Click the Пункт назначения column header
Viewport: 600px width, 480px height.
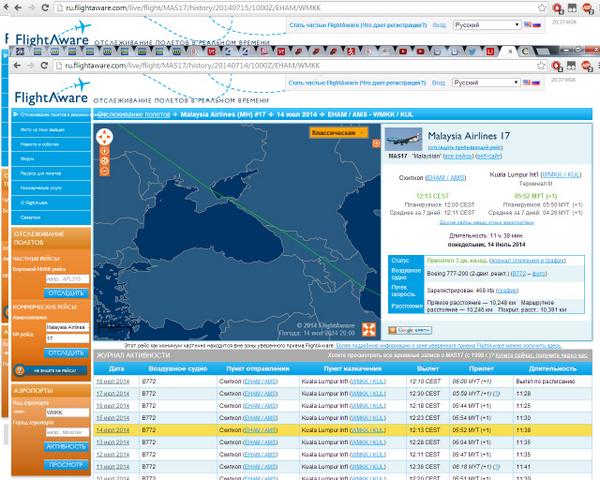352,369
